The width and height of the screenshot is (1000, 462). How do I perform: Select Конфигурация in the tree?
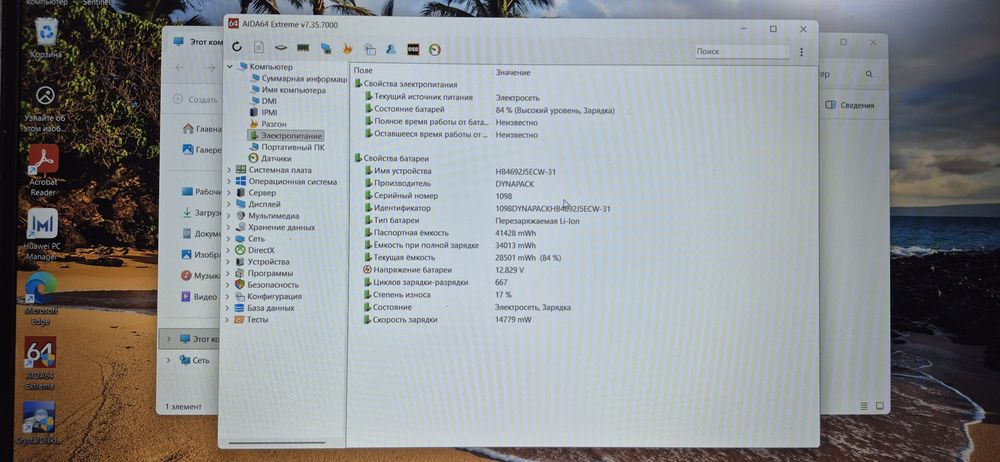(268, 296)
